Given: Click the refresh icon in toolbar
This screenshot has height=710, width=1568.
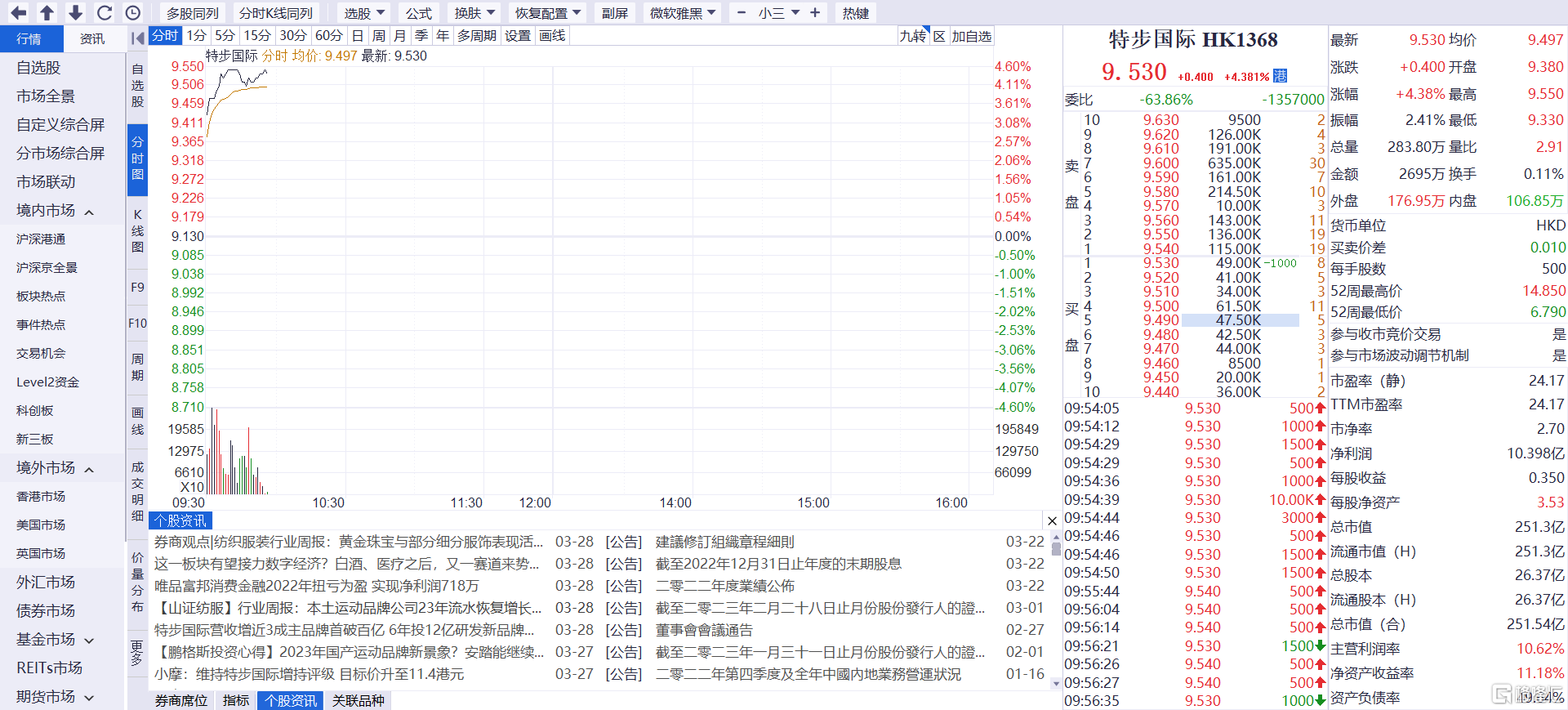Looking at the screenshot, I should coord(105,12).
